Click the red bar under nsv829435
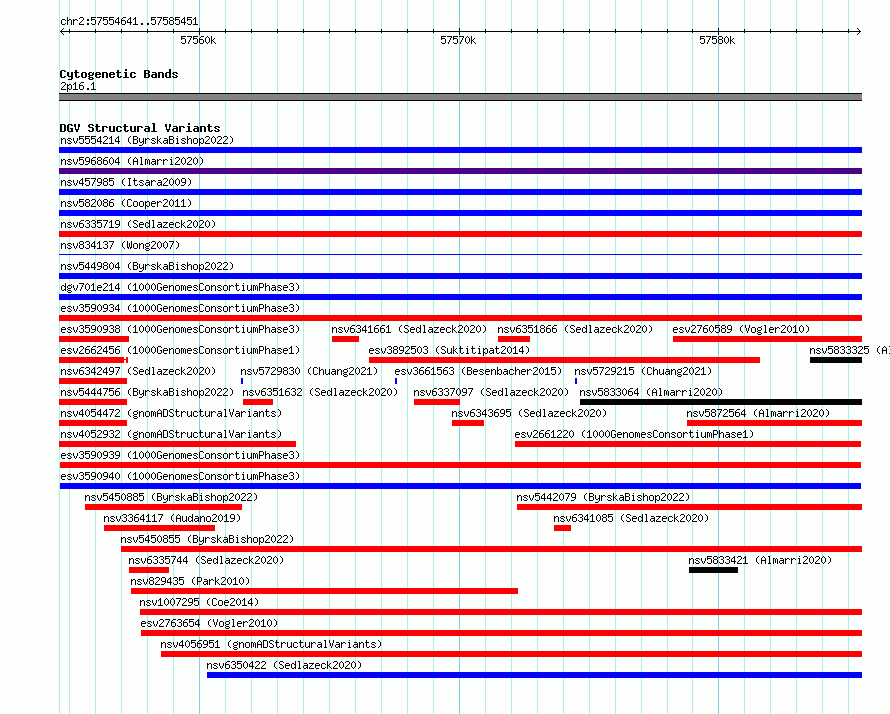890x714 pixels. [x=324, y=591]
